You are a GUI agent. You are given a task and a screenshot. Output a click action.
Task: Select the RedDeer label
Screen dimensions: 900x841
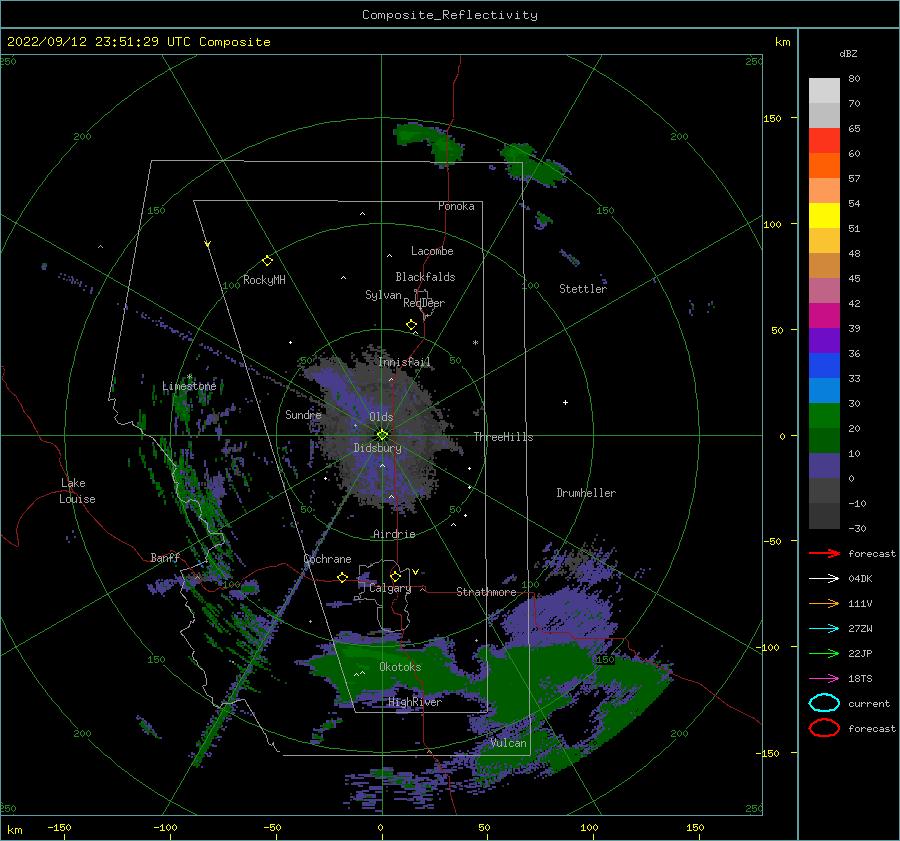424,303
